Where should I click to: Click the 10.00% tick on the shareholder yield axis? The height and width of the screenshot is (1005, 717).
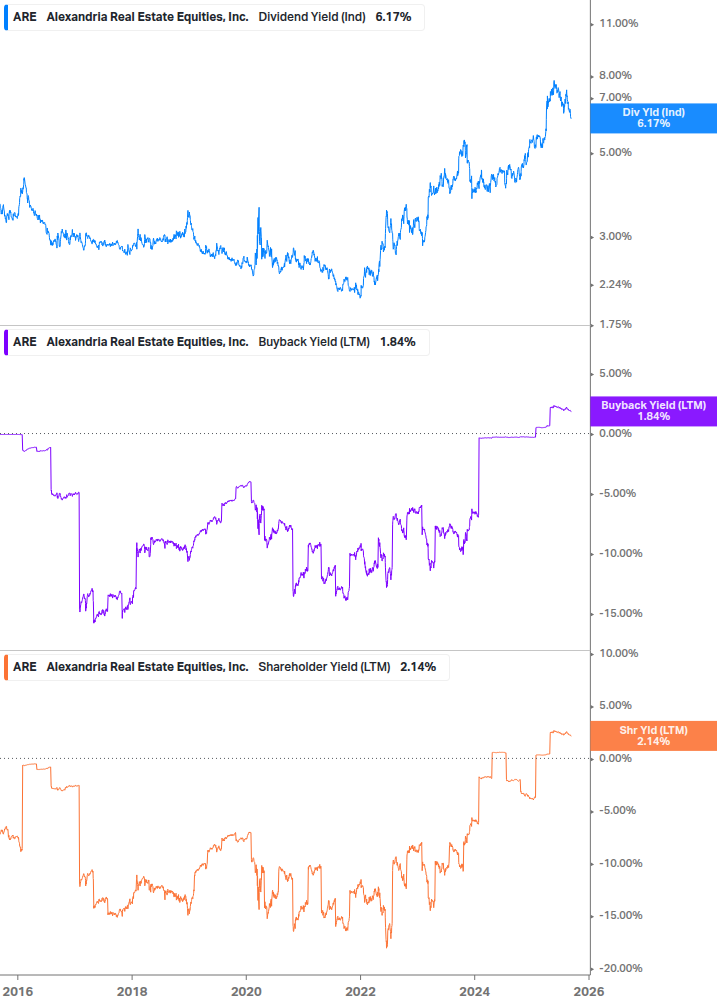click(x=618, y=654)
